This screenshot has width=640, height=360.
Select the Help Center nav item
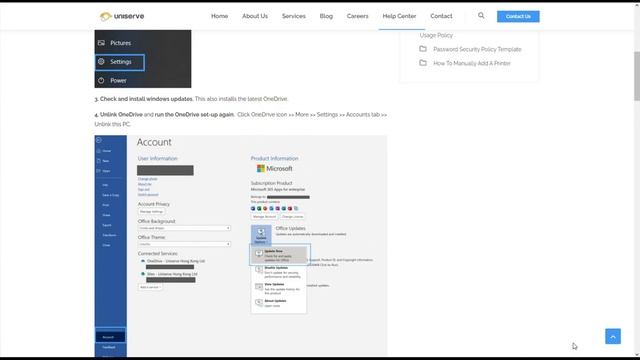pyautogui.click(x=399, y=16)
